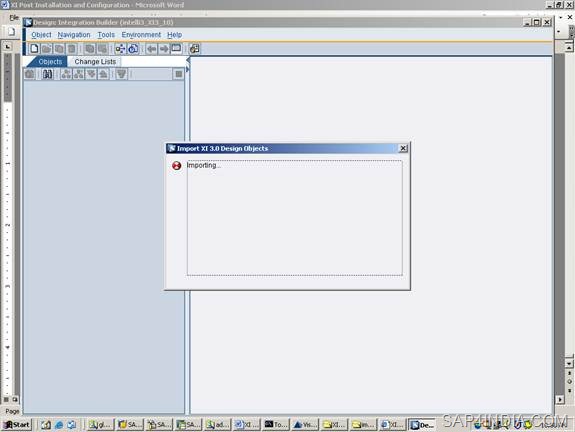Screen dimensions: 575x432
Task: Create a new object with toolbar icon
Action: [x=34, y=48]
